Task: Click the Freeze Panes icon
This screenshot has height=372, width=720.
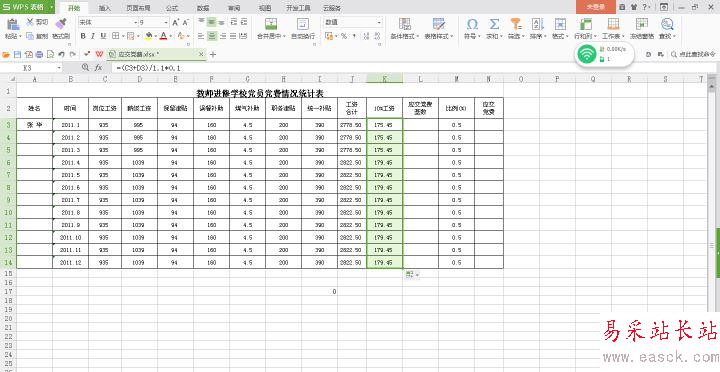Action: (642, 24)
